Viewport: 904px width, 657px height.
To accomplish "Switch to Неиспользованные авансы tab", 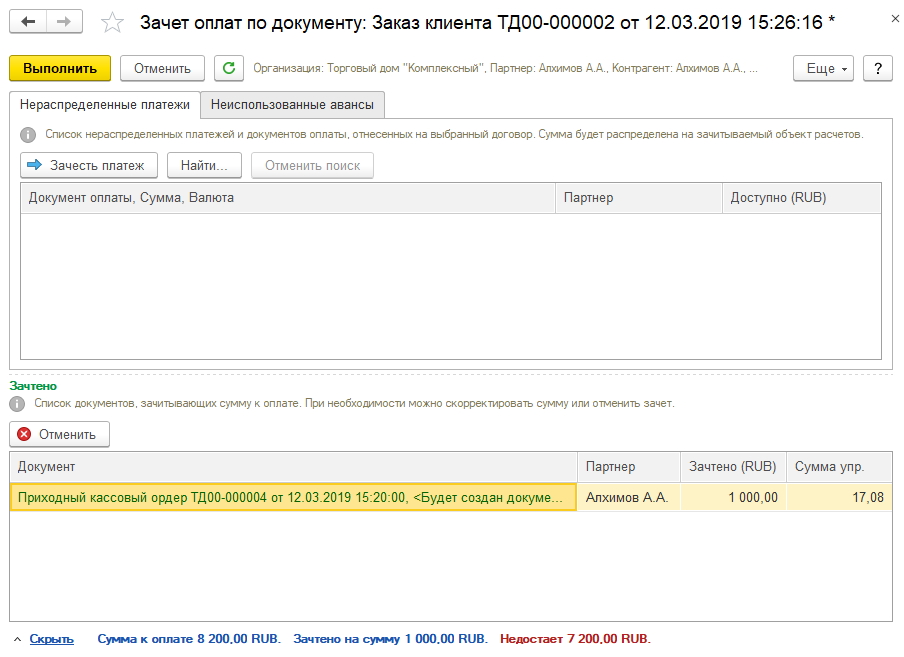I will click(292, 104).
